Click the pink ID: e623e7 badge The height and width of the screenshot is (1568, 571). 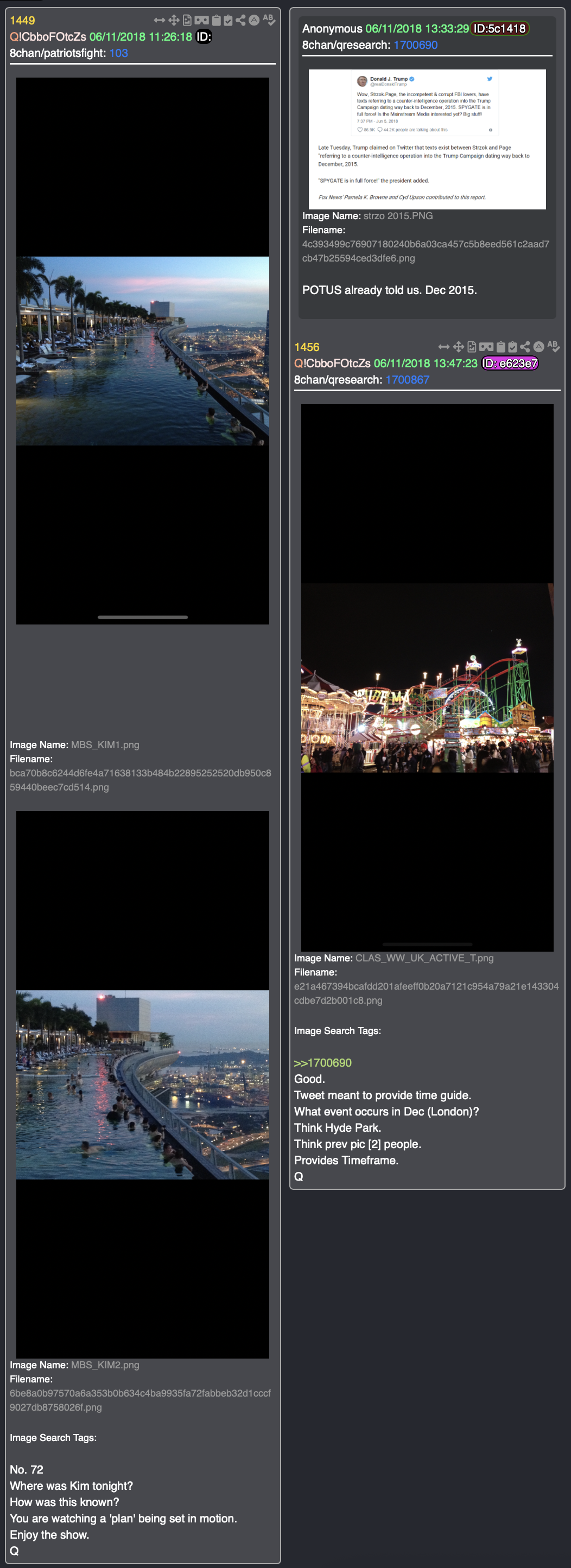(x=510, y=364)
